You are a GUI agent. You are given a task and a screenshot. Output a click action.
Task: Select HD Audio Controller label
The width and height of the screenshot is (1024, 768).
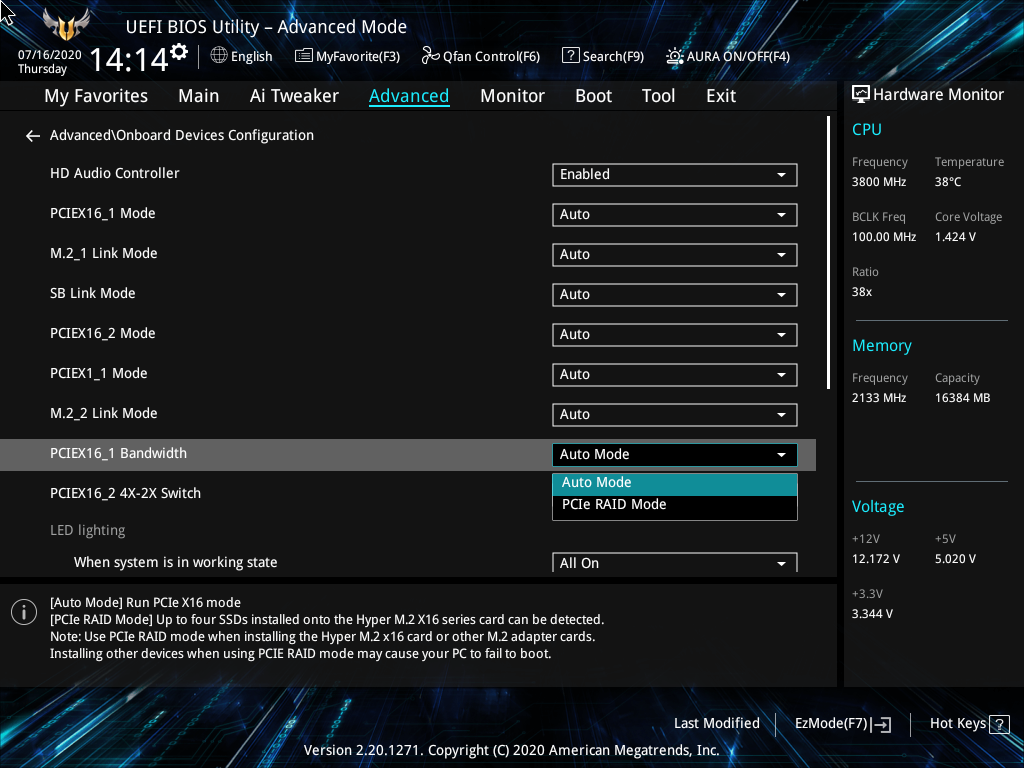(114, 174)
